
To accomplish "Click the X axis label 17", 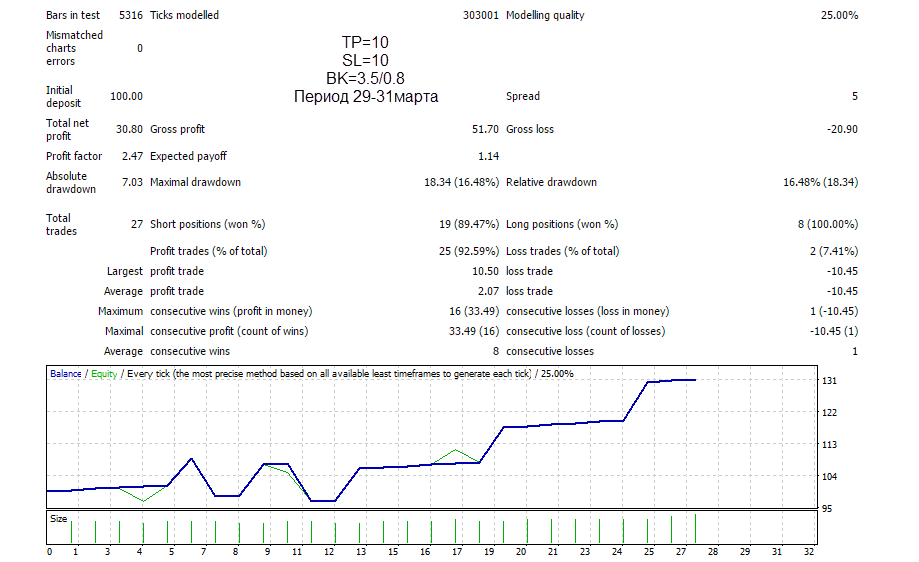I will pyautogui.click(x=457, y=551).
